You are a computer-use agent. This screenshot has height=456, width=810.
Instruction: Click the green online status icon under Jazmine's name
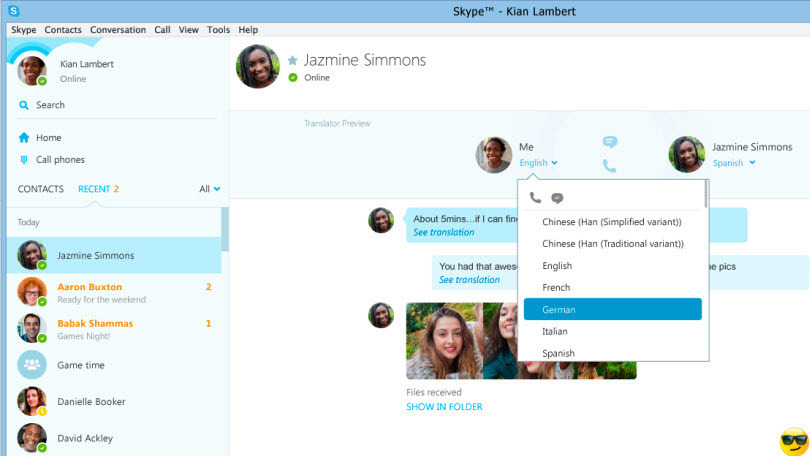click(x=293, y=77)
